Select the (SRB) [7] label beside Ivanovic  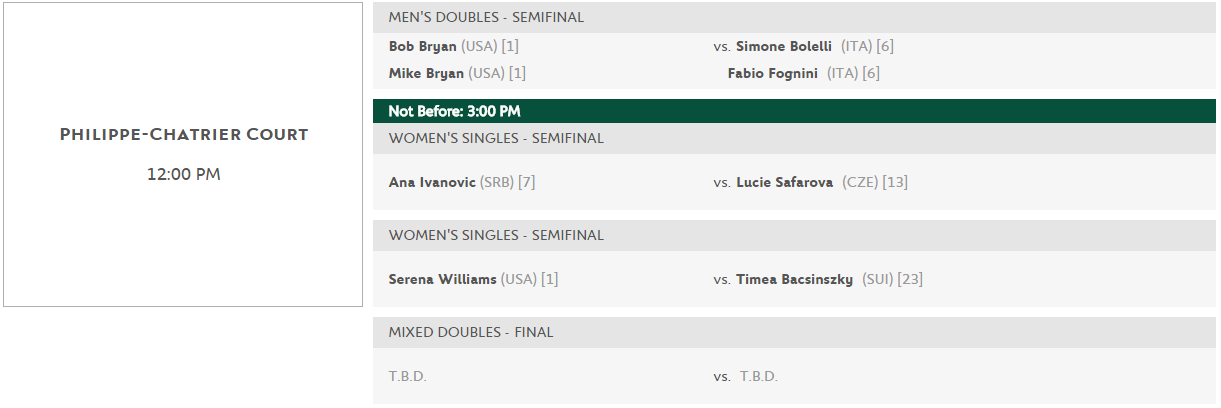tap(508, 182)
